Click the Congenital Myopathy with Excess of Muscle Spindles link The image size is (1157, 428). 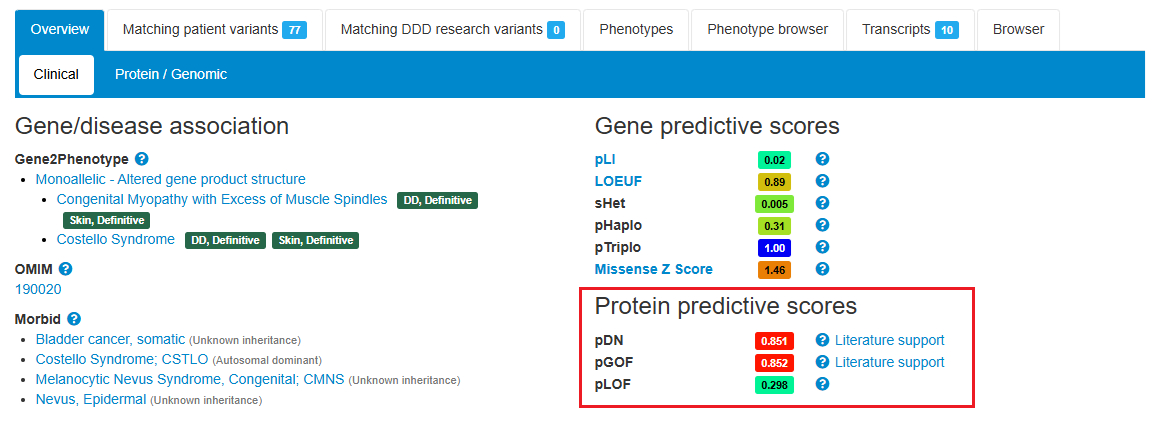coord(222,199)
